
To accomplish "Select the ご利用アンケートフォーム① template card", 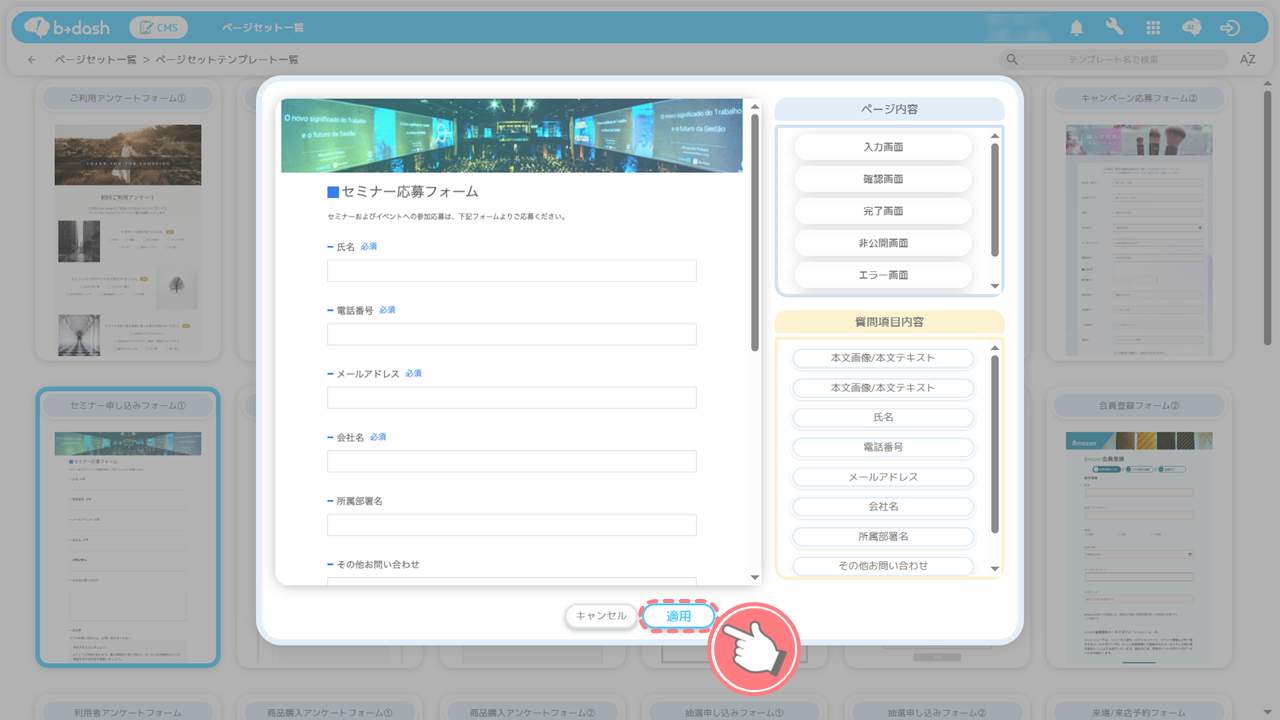I will point(128,222).
